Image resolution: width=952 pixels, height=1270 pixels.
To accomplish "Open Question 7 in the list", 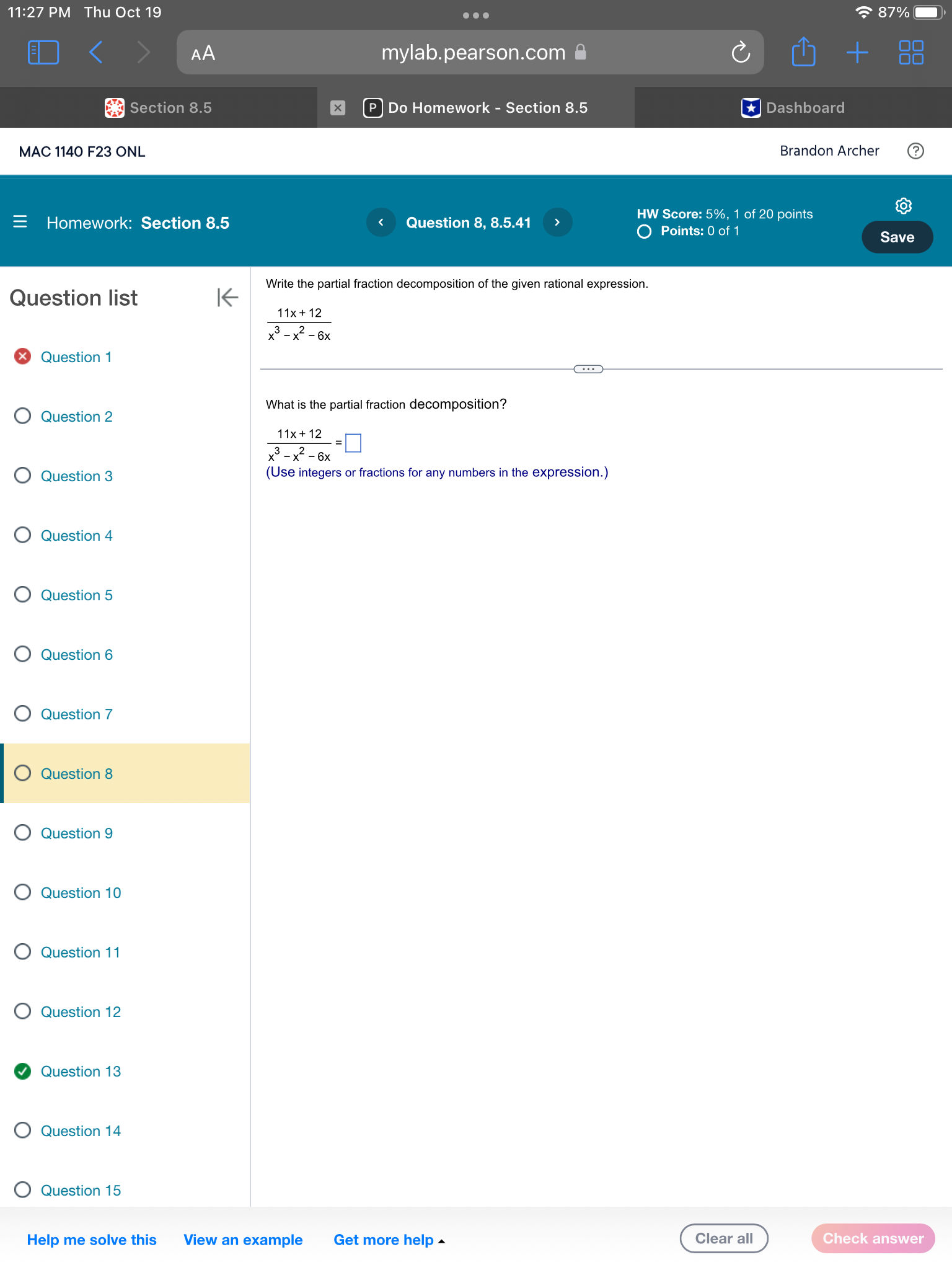I will (x=76, y=714).
